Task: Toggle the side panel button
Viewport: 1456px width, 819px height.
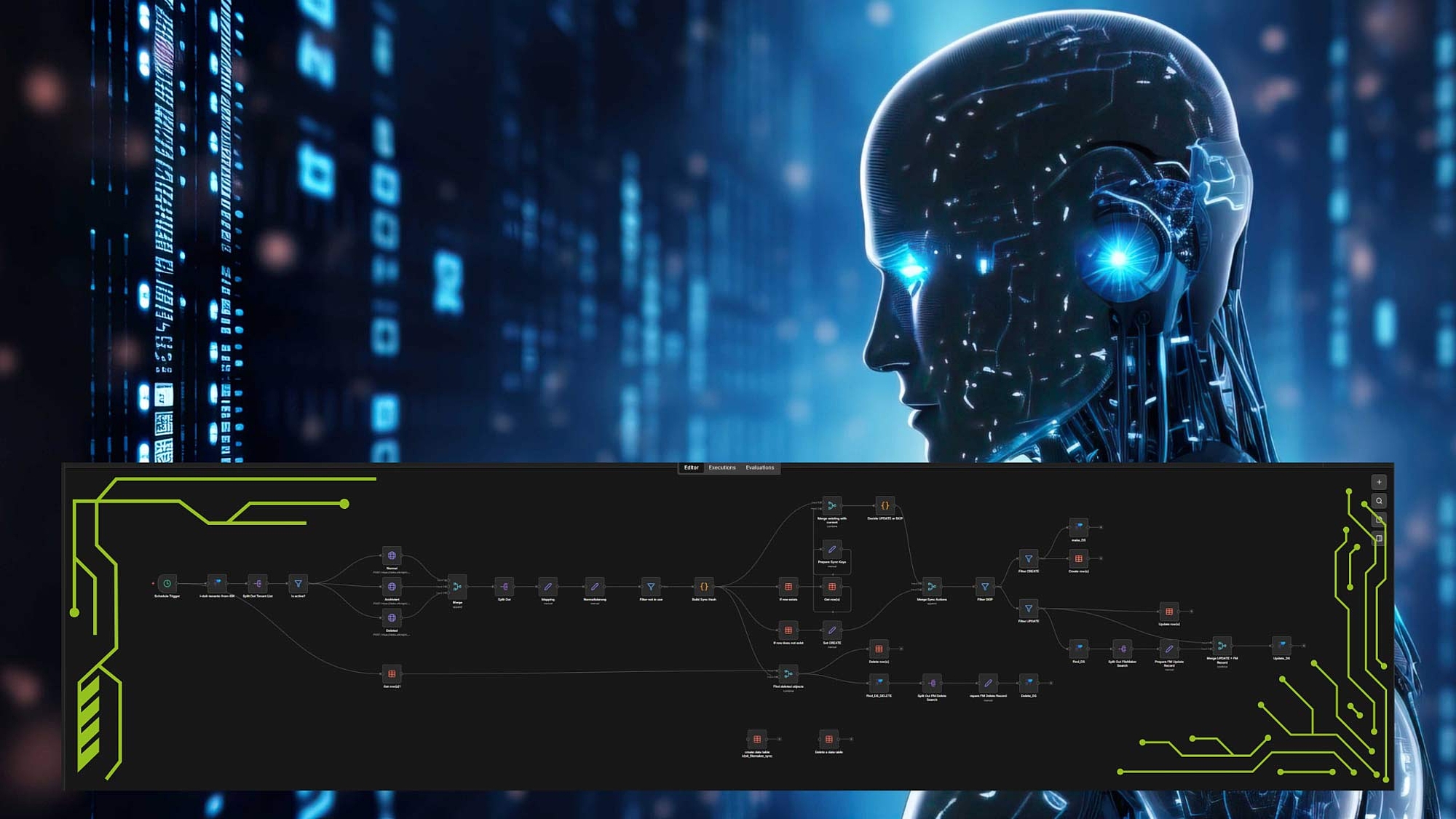Action: (1379, 539)
